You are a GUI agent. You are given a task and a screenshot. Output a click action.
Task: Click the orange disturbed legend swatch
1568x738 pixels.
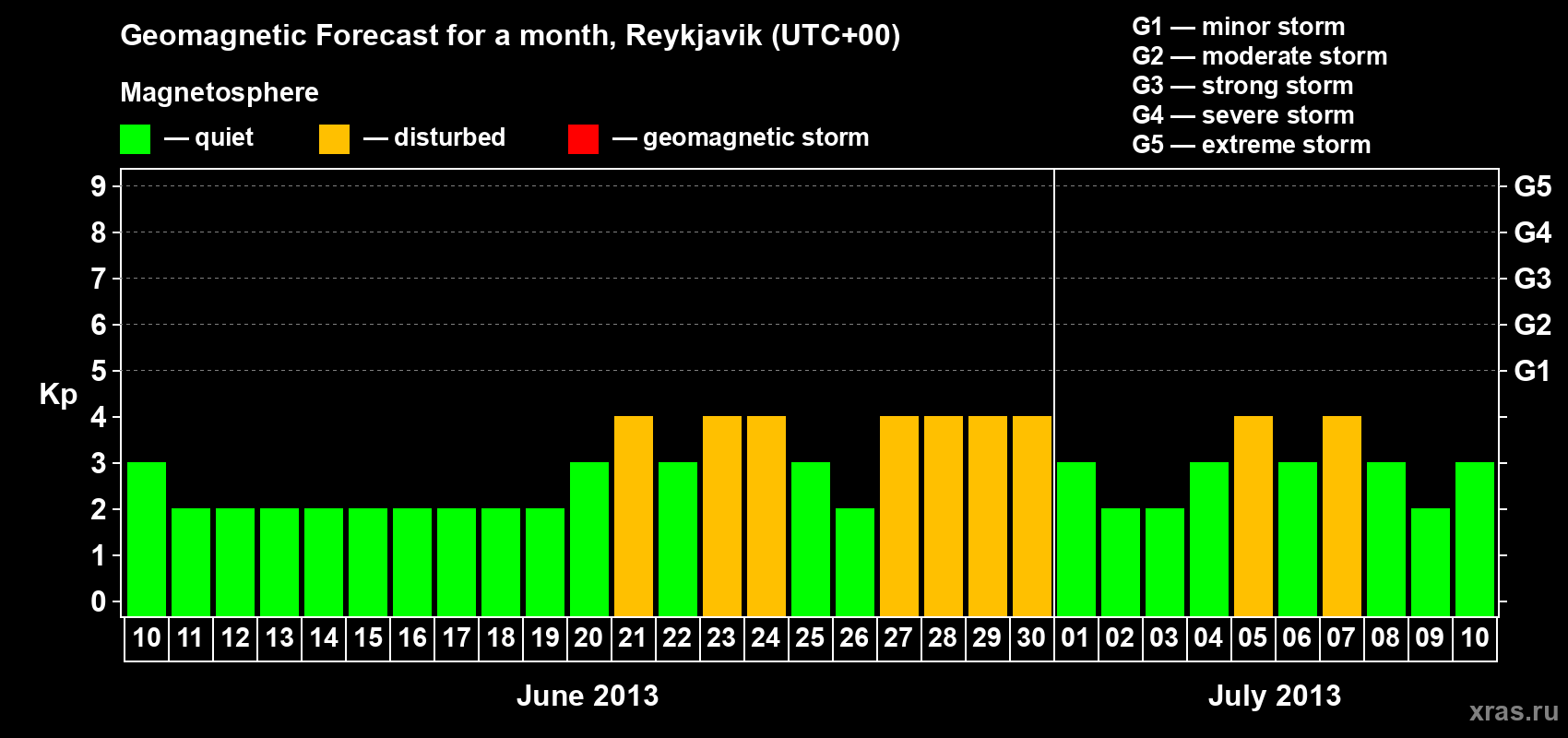coord(334,139)
